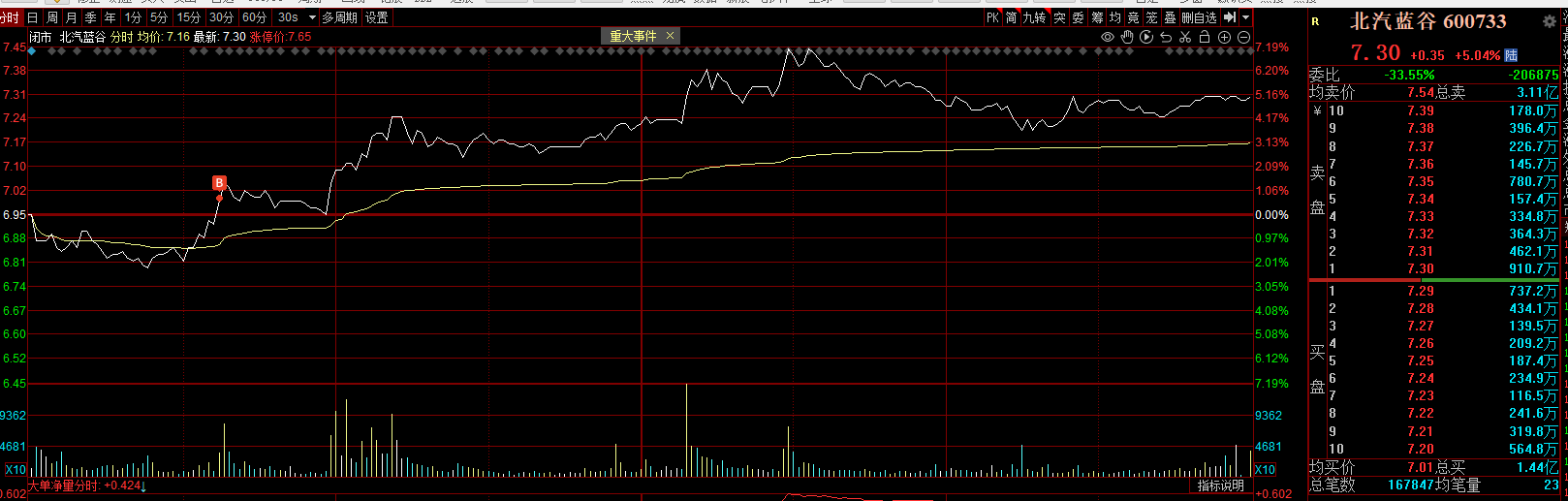Click the blue diamond event marker at chart start

[33, 51]
